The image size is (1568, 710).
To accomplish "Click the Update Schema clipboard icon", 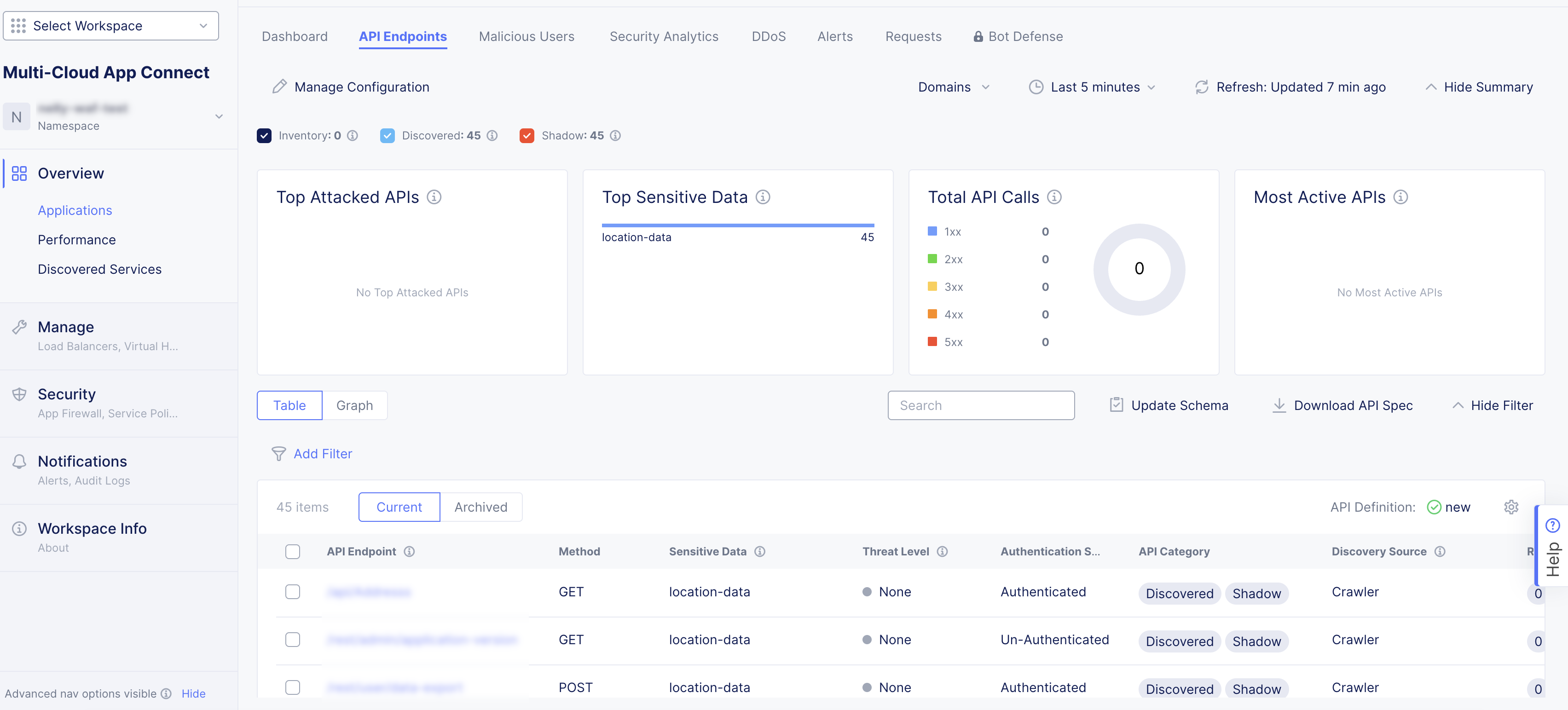I will [1116, 405].
